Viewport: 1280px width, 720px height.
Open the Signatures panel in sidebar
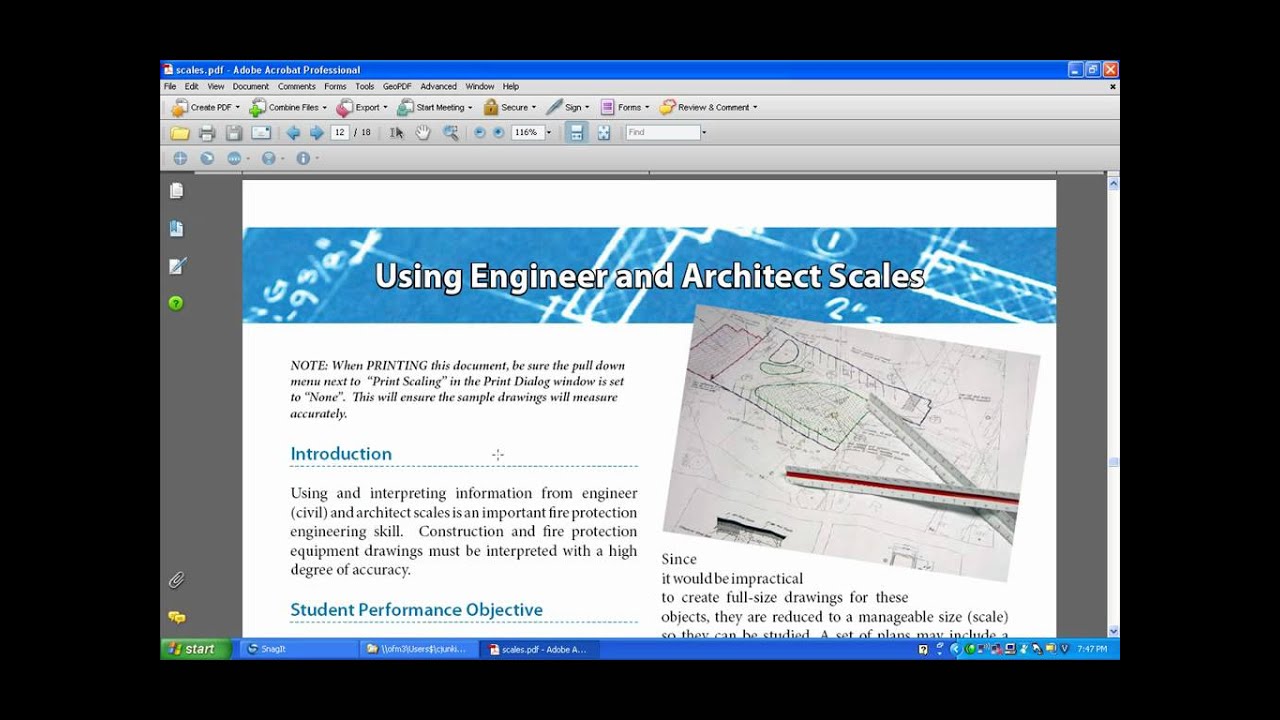177,266
